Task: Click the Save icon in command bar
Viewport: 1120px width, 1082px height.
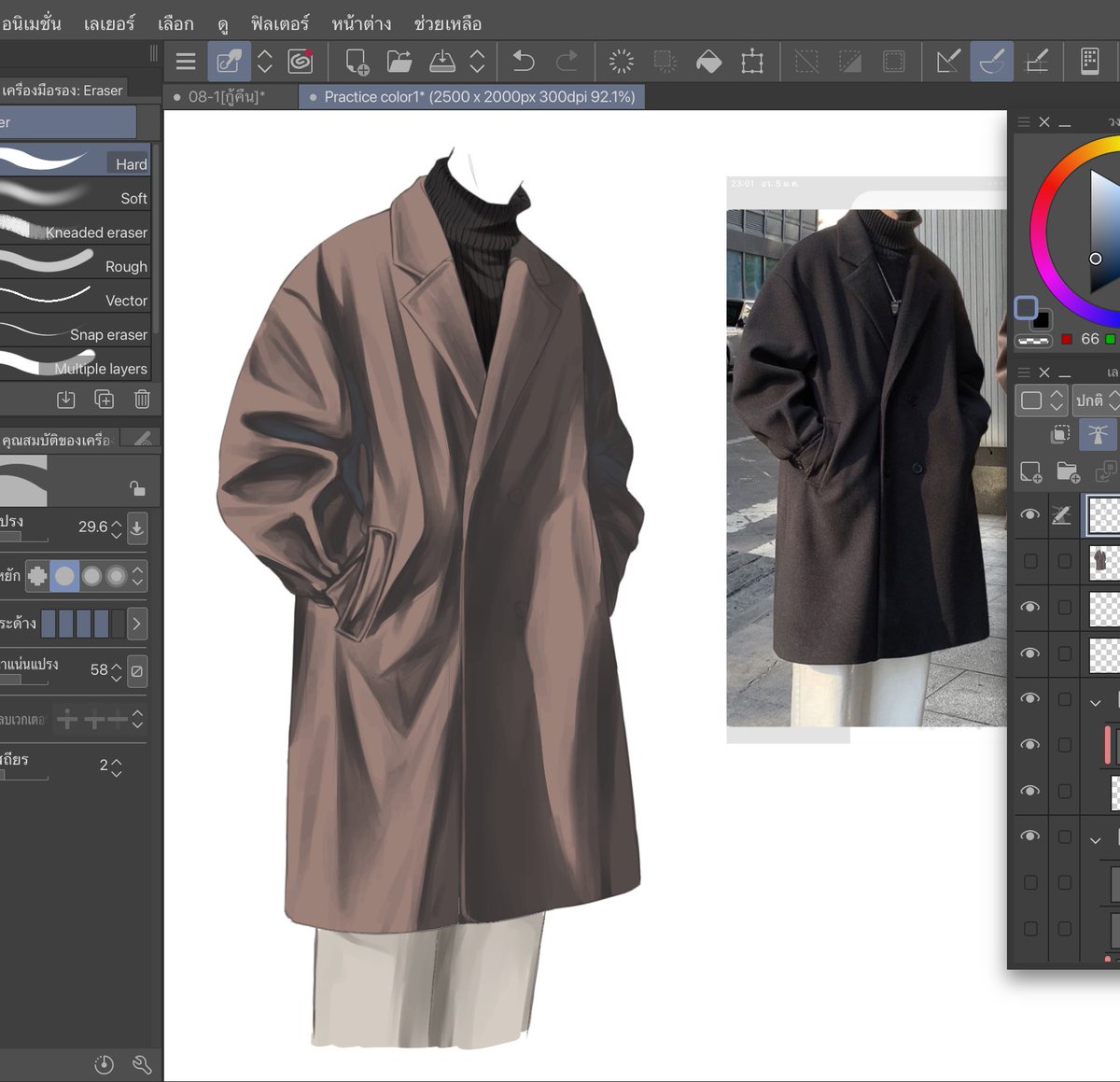Action: pyautogui.click(x=442, y=62)
